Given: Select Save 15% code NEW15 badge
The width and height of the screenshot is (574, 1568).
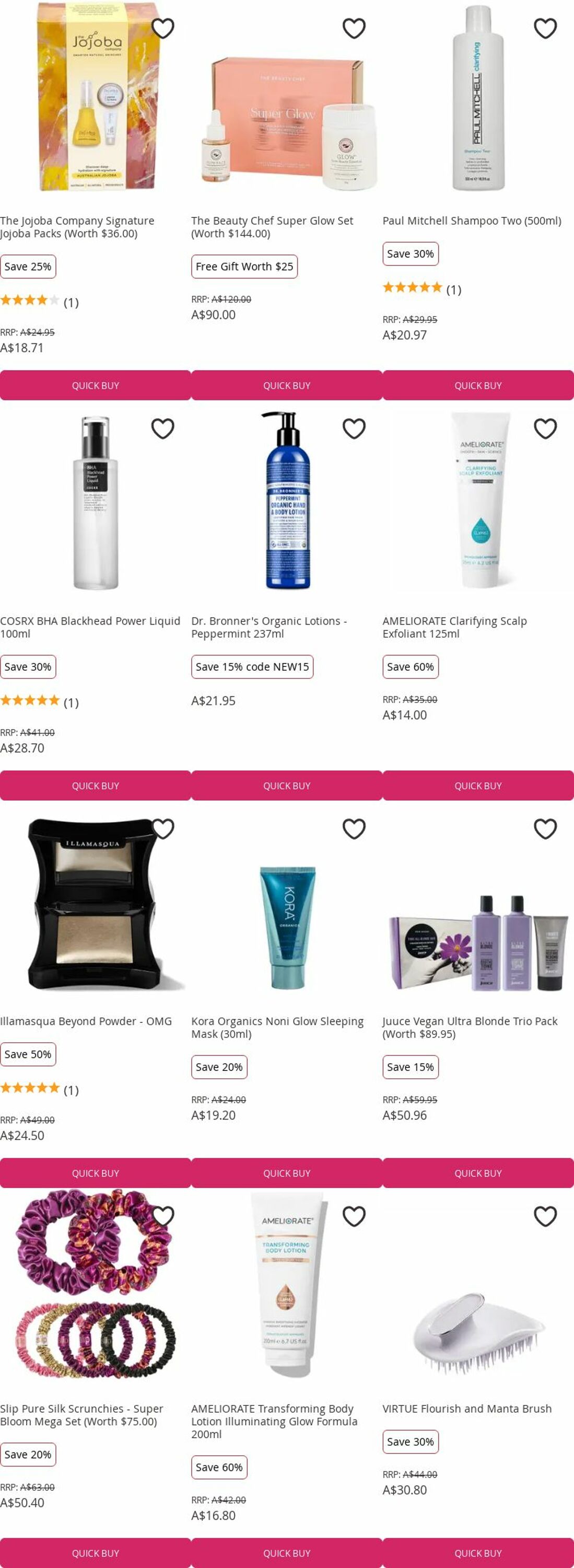Looking at the screenshot, I should (x=252, y=666).
